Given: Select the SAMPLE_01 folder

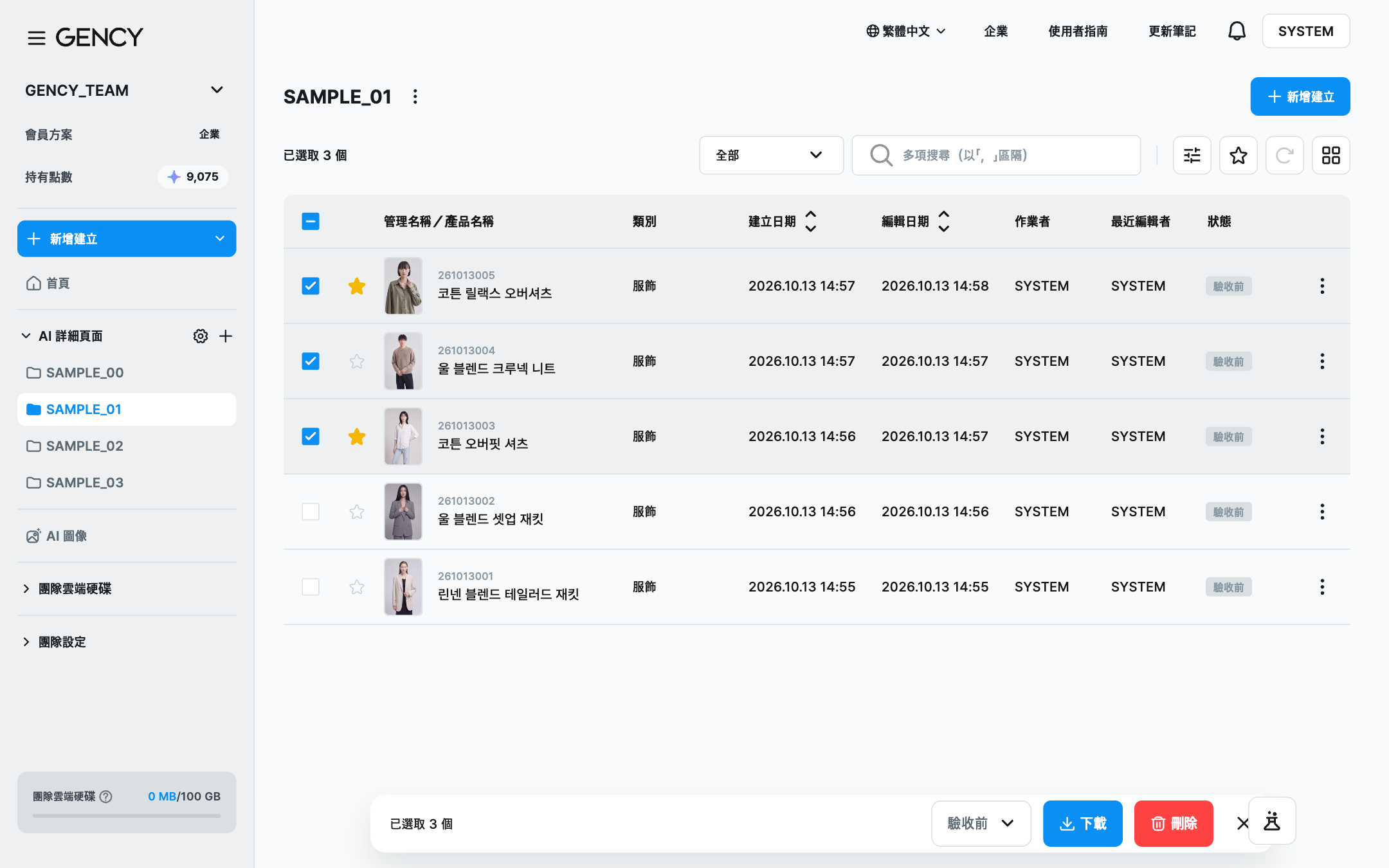Looking at the screenshot, I should pos(127,410).
